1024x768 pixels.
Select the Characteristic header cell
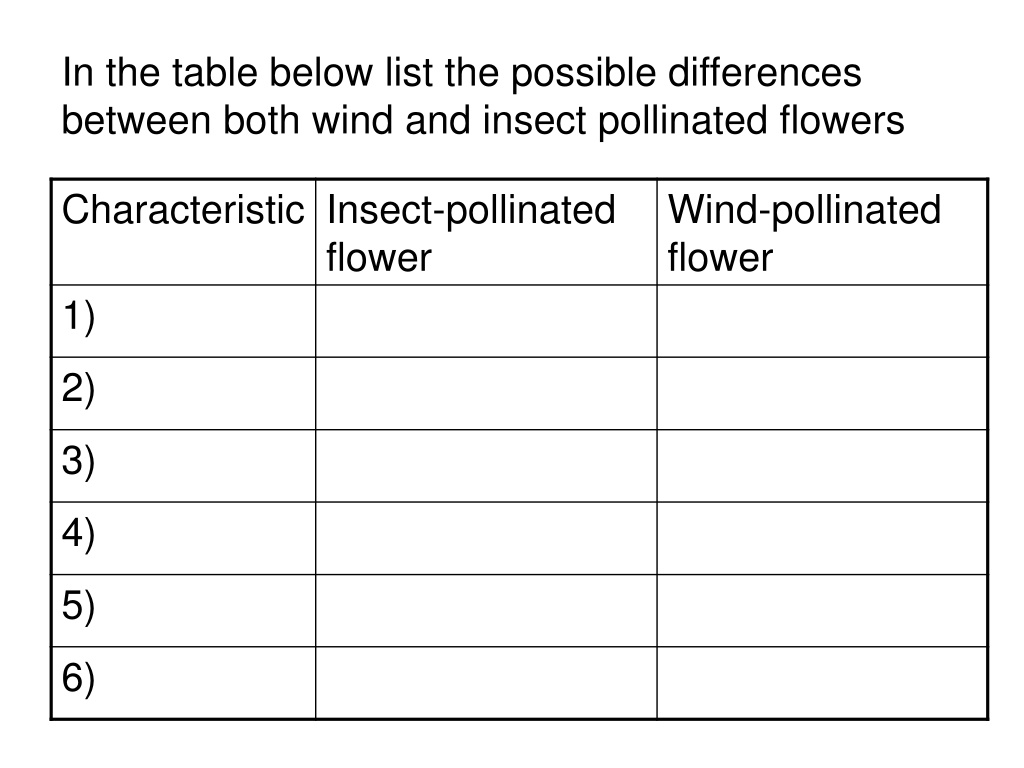click(183, 232)
